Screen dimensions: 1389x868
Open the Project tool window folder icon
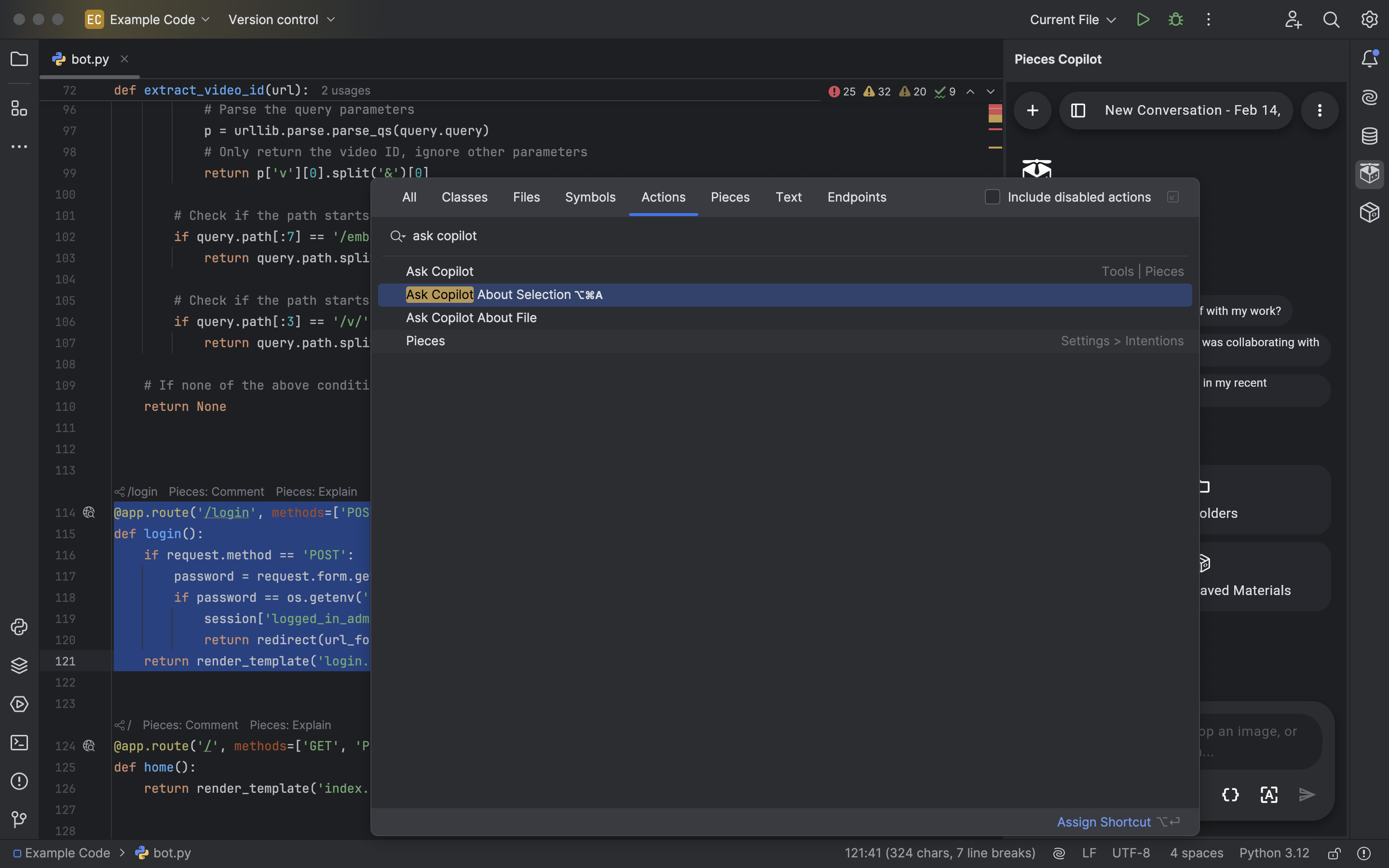[x=19, y=59]
